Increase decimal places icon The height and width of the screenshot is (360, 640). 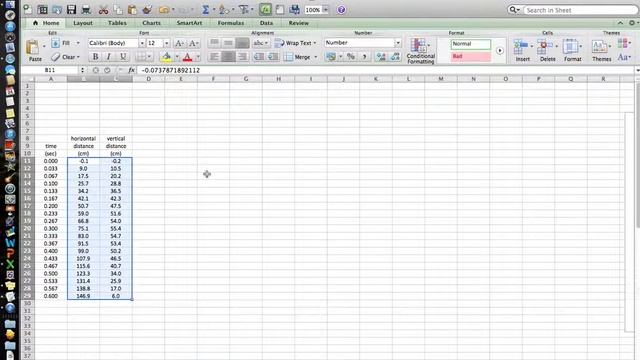381,57
